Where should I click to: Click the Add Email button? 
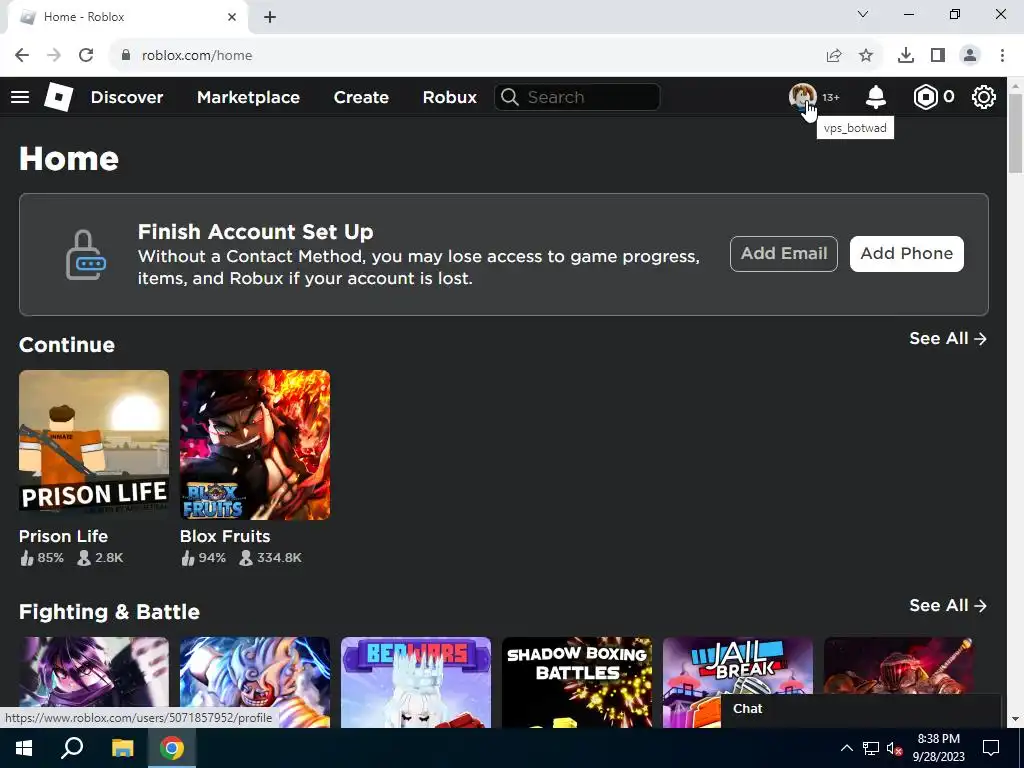click(x=784, y=253)
